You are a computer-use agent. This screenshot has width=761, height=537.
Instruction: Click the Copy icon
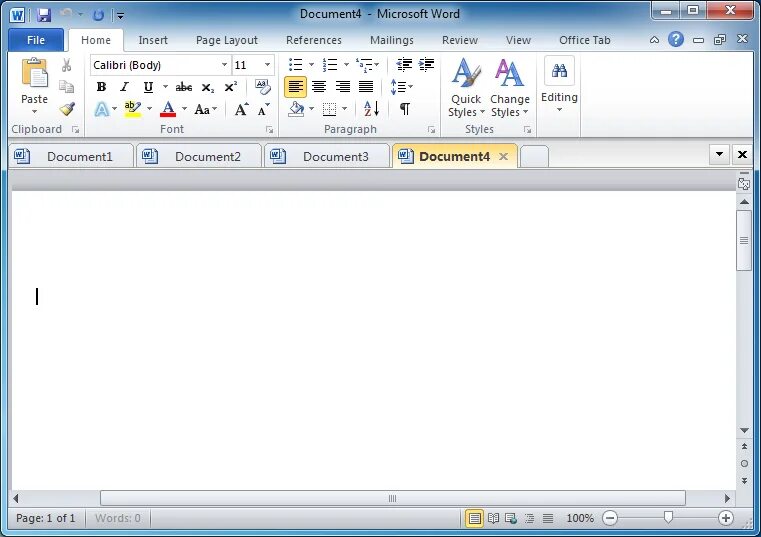coord(66,86)
